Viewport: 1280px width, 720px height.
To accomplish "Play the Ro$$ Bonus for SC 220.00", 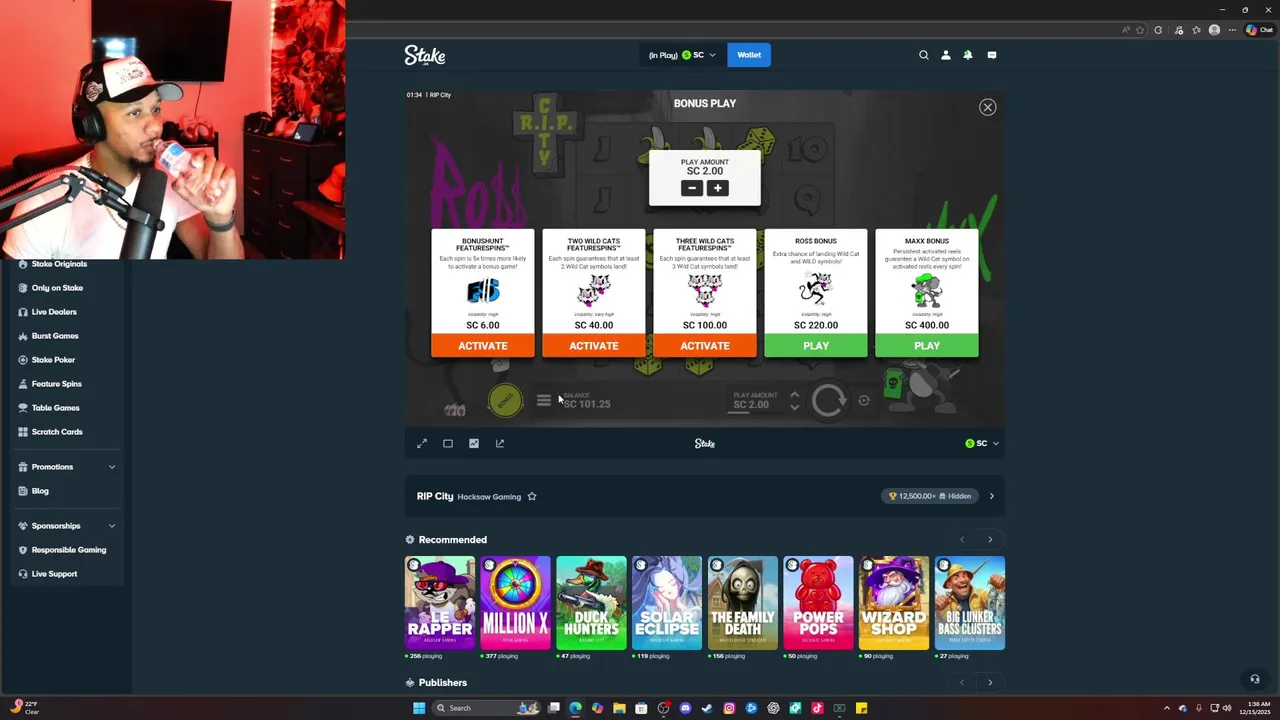I will click(816, 346).
